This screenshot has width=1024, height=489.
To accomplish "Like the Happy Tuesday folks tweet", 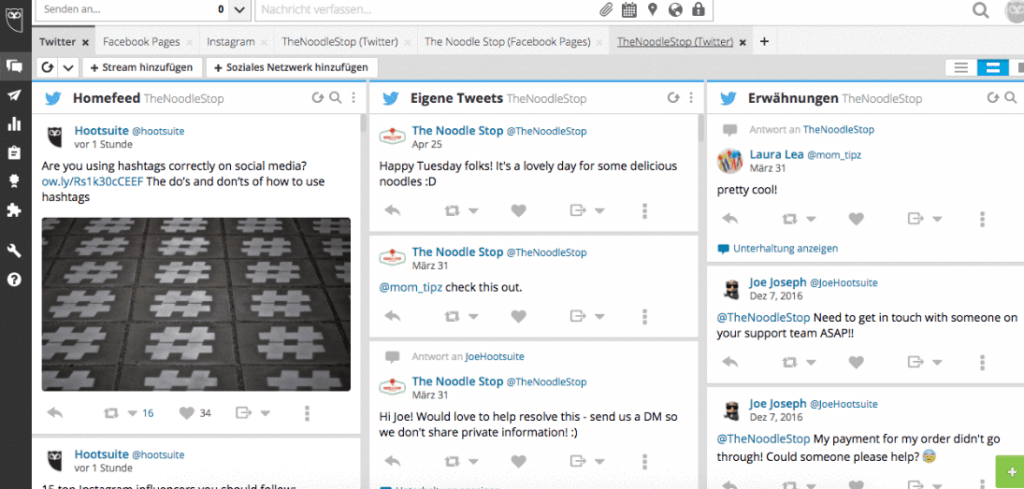I will [x=519, y=210].
